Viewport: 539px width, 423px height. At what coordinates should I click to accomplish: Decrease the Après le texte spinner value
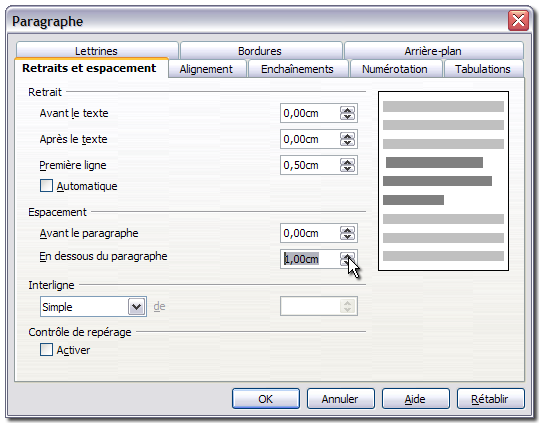pyautogui.click(x=348, y=143)
